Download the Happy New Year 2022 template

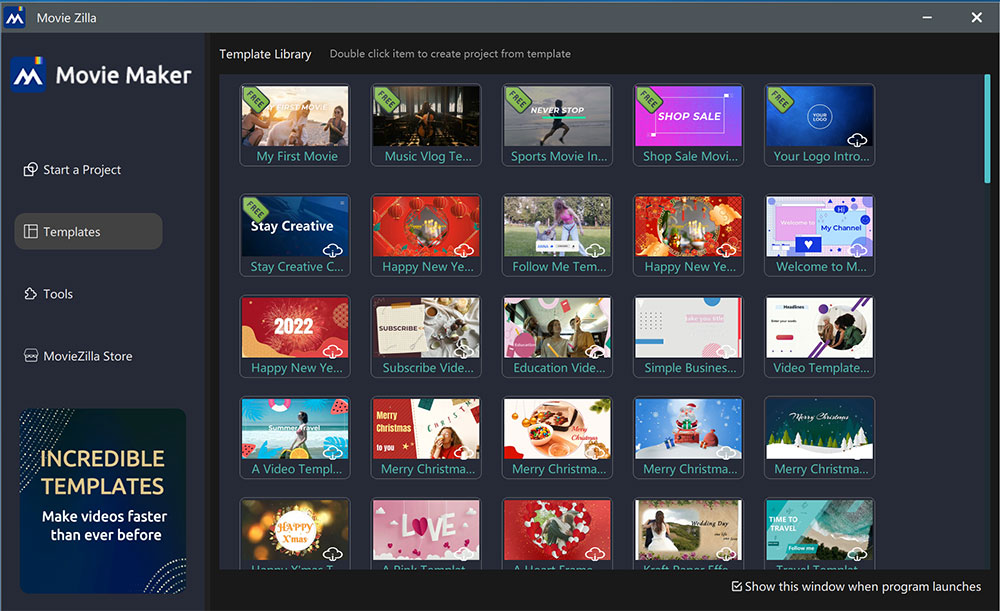333,350
